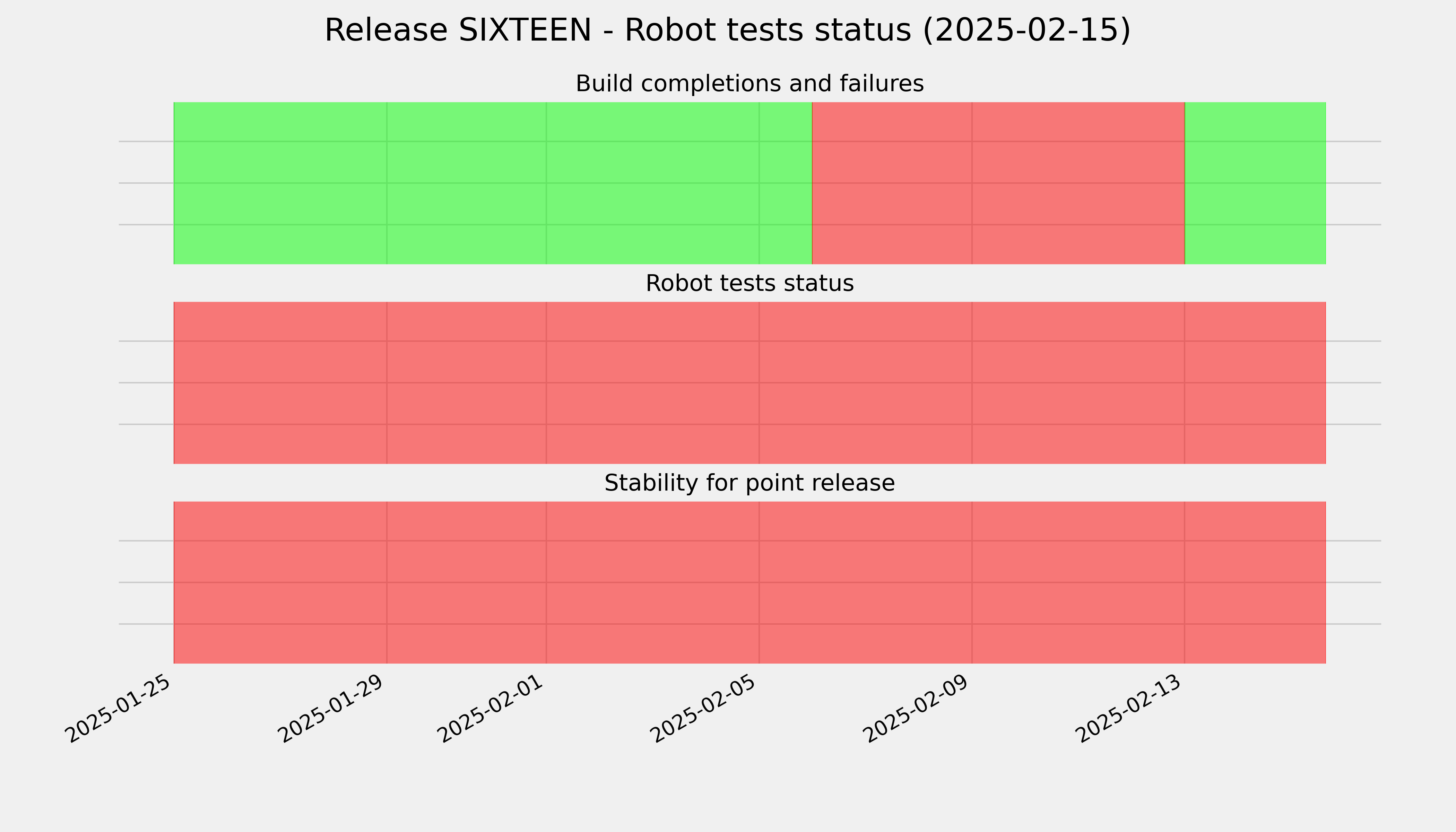Viewport: 1456px width, 832px height.
Task: Select the 'Stability for point release' subplot title
Action: [x=749, y=484]
